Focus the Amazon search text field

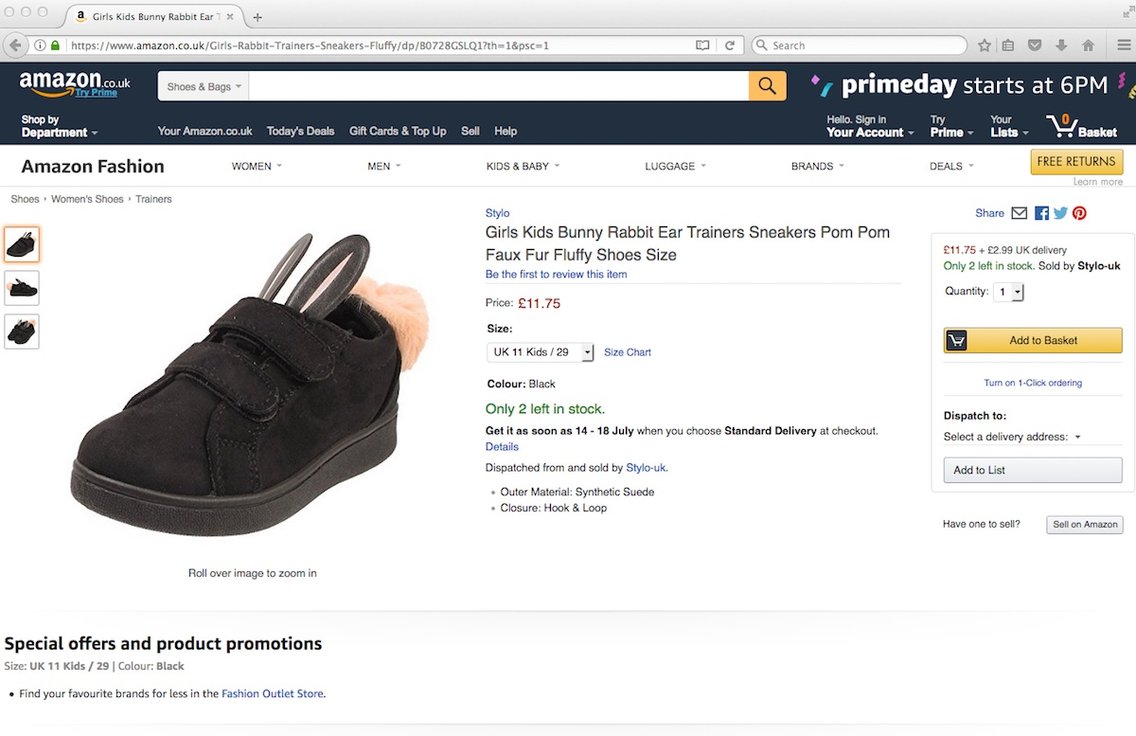pos(498,86)
